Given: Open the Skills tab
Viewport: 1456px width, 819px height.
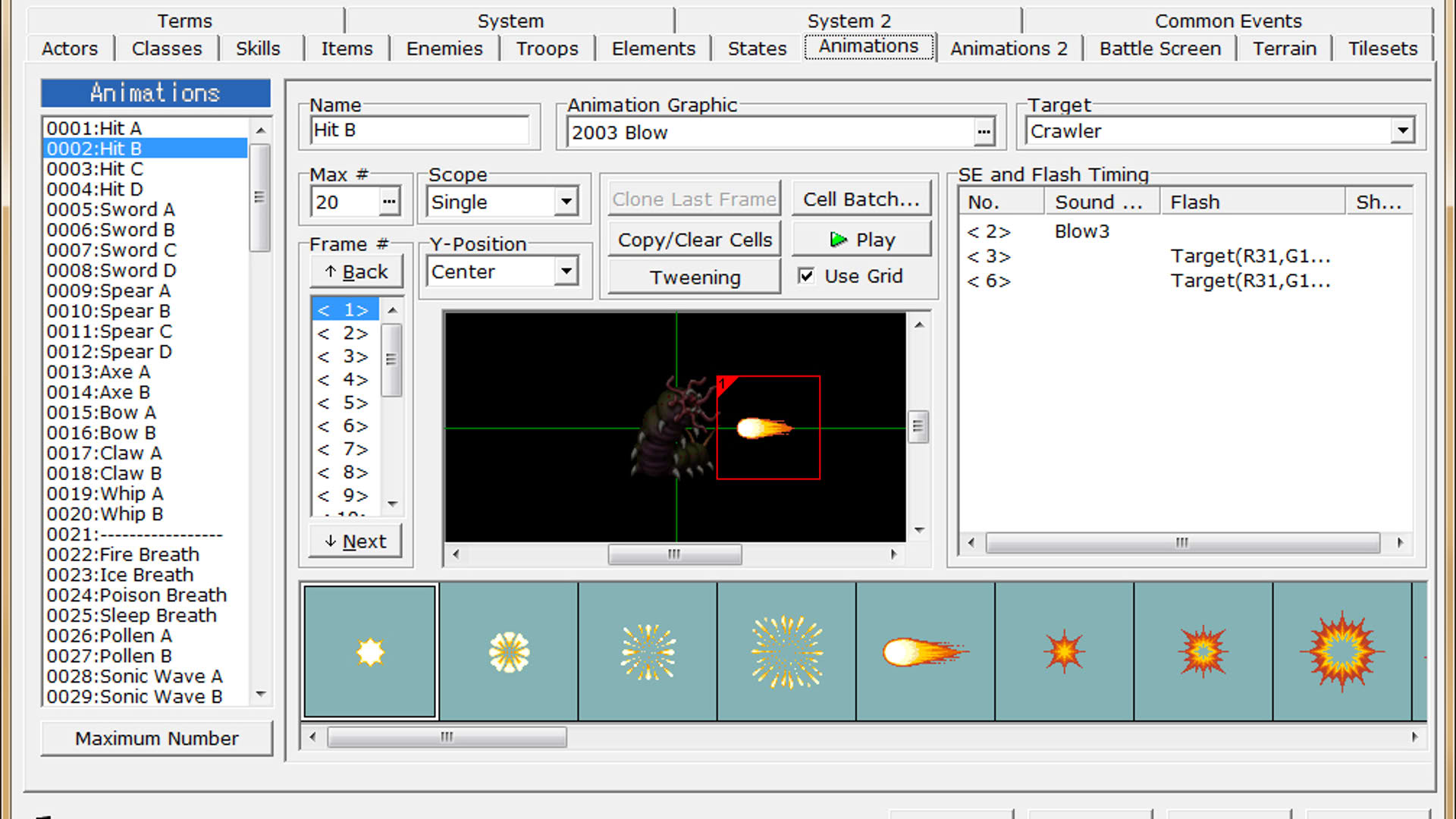Looking at the screenshot, I should (258, 49).
